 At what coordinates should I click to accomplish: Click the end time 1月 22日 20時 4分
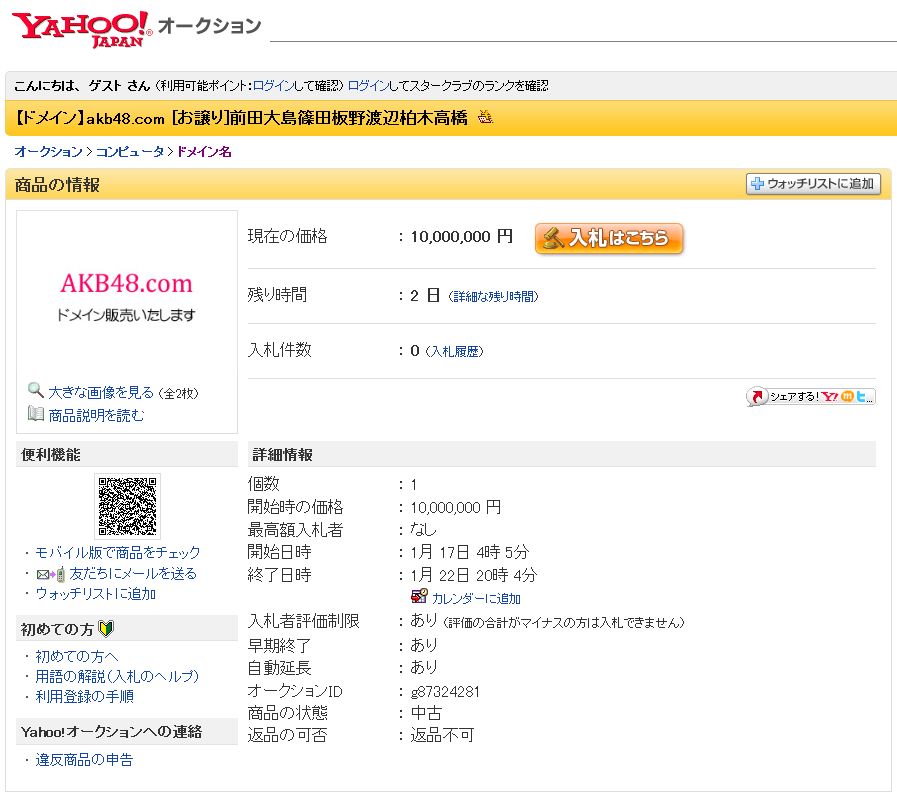[x=474, y=575]
